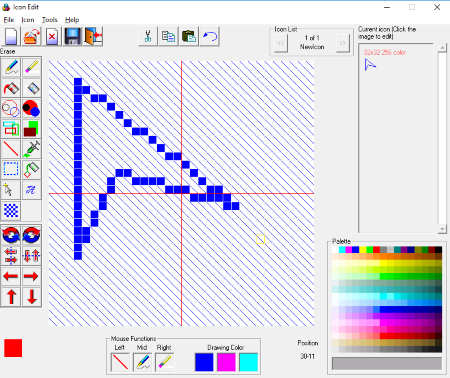Select the Erase tool
The width and height of the screenshot is (450, 378).
click(x=31, y=67)
